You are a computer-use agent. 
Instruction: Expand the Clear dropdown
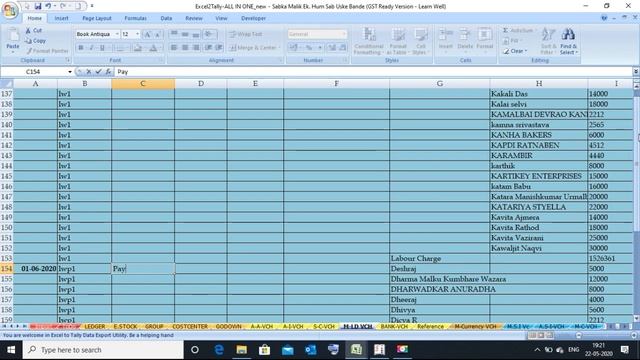[526, 51]
